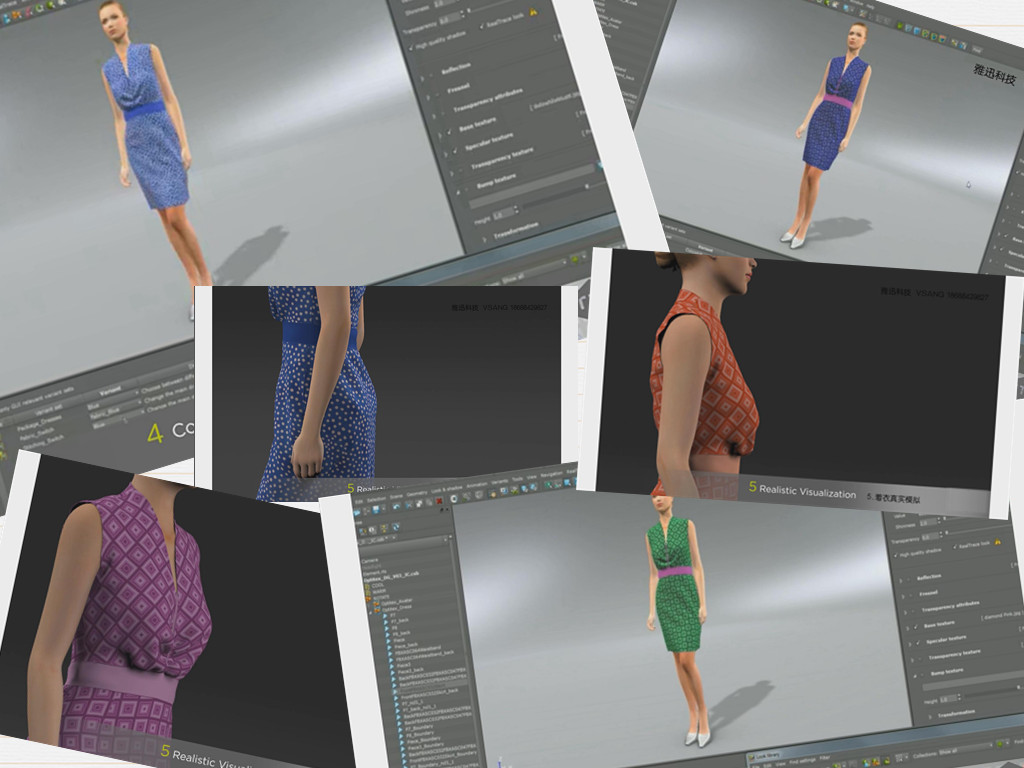
Task: Expand Reflection section in blue-dress window
Action: [422, 78]
